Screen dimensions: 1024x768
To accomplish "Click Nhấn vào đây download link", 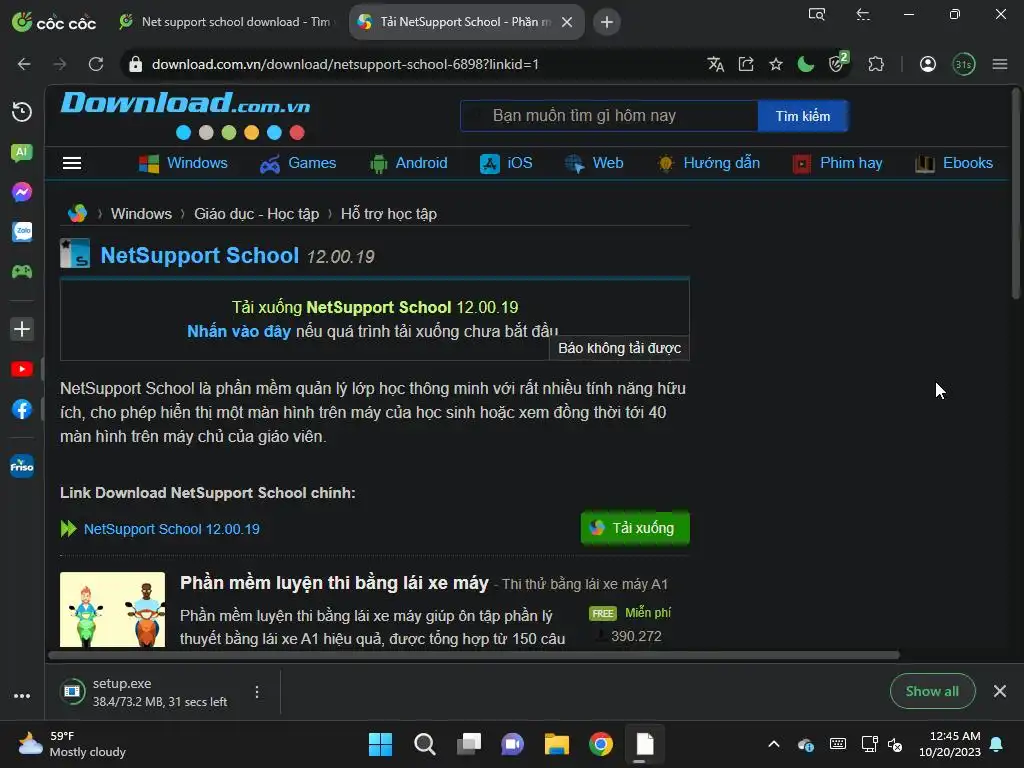I will (239, 331).
